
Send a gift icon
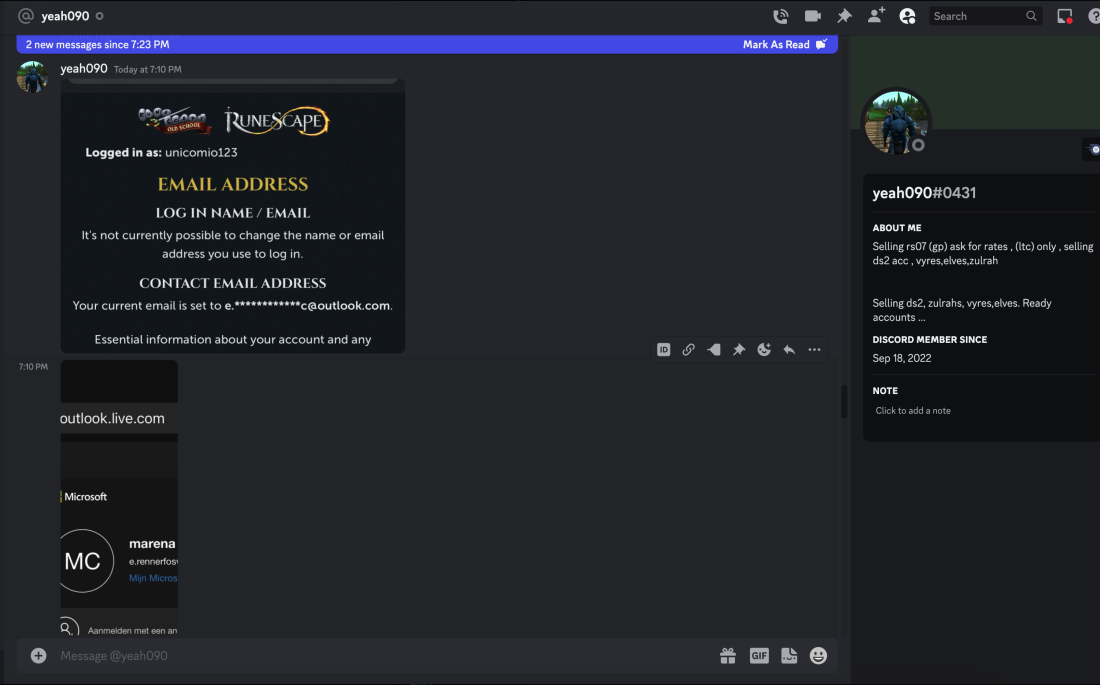(x=728, y=656)
